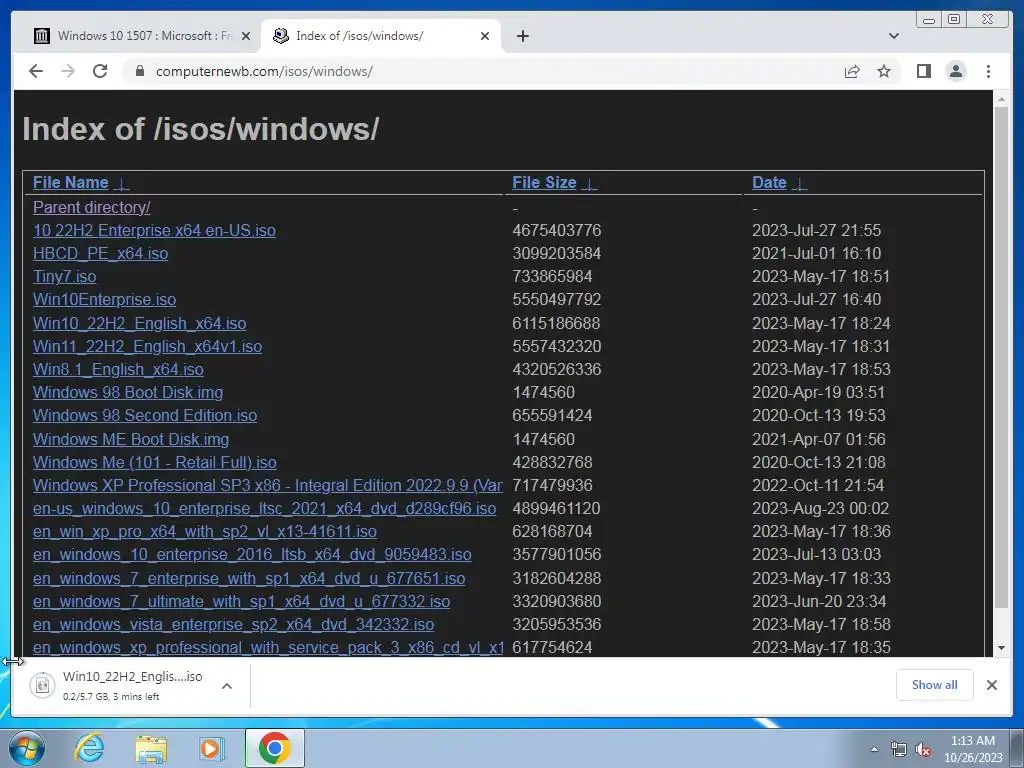Show all downloads
The width and height of the screenshot is (1024, 768).
(x=935, y=684)
